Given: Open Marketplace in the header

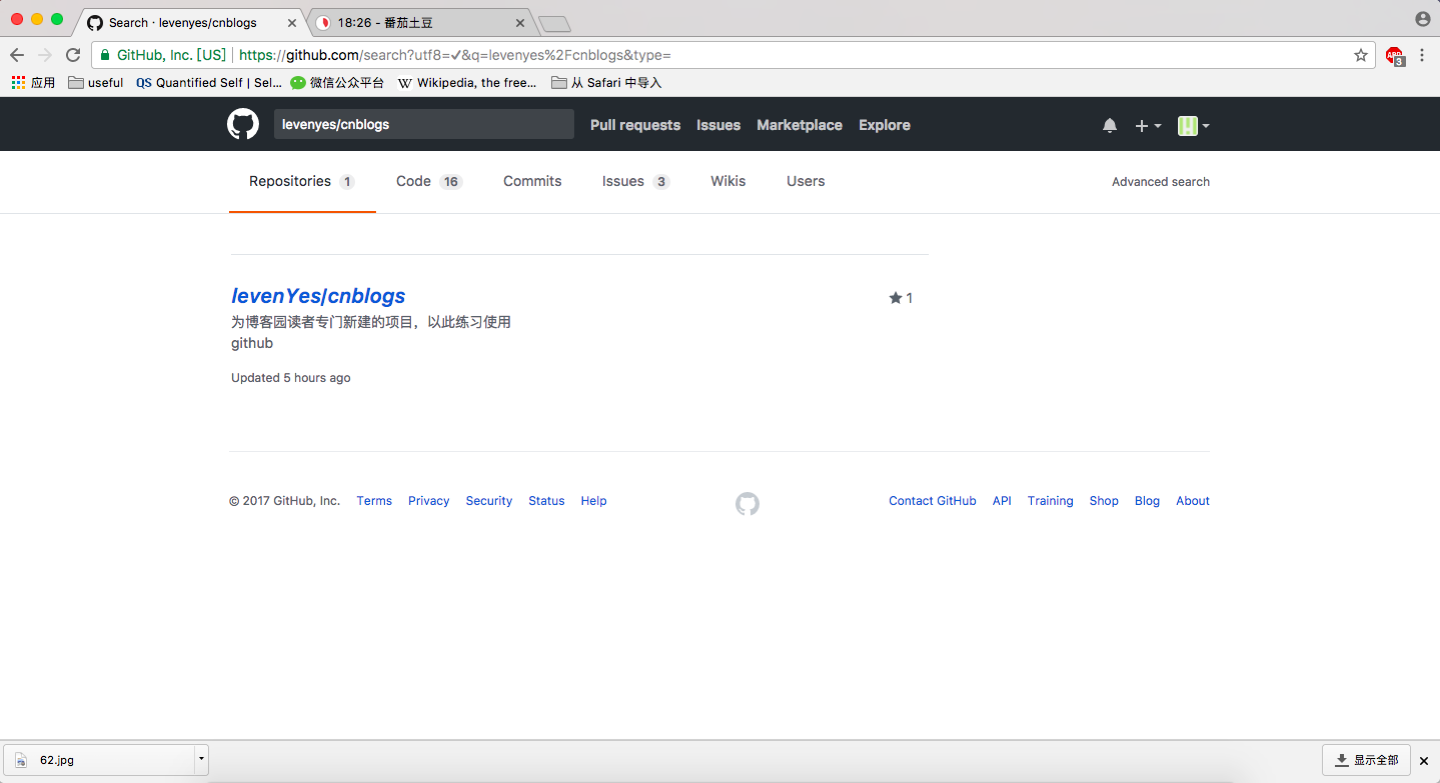Looking at the screenshot, I should [800, 125].
